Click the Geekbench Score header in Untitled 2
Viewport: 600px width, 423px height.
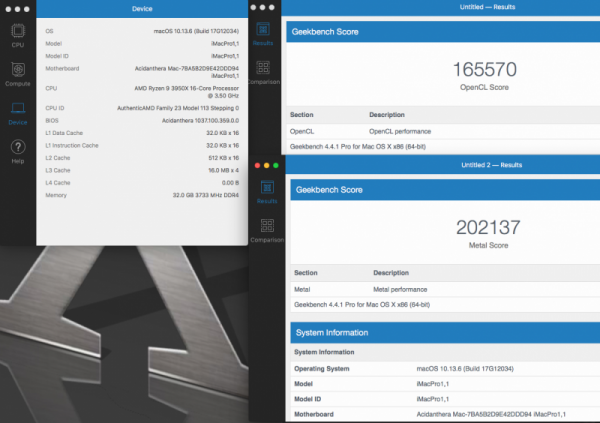(445, 190)
